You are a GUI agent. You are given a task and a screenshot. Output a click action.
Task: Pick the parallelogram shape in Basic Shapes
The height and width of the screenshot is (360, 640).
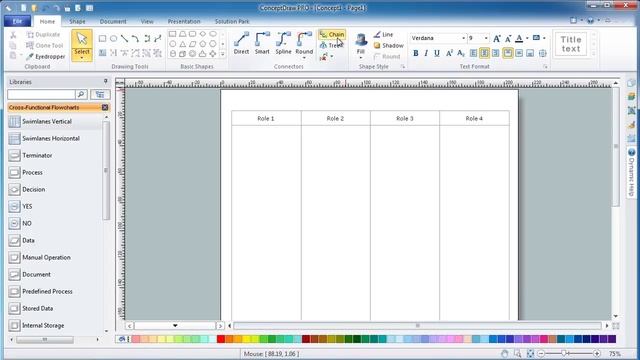(193, 44)
